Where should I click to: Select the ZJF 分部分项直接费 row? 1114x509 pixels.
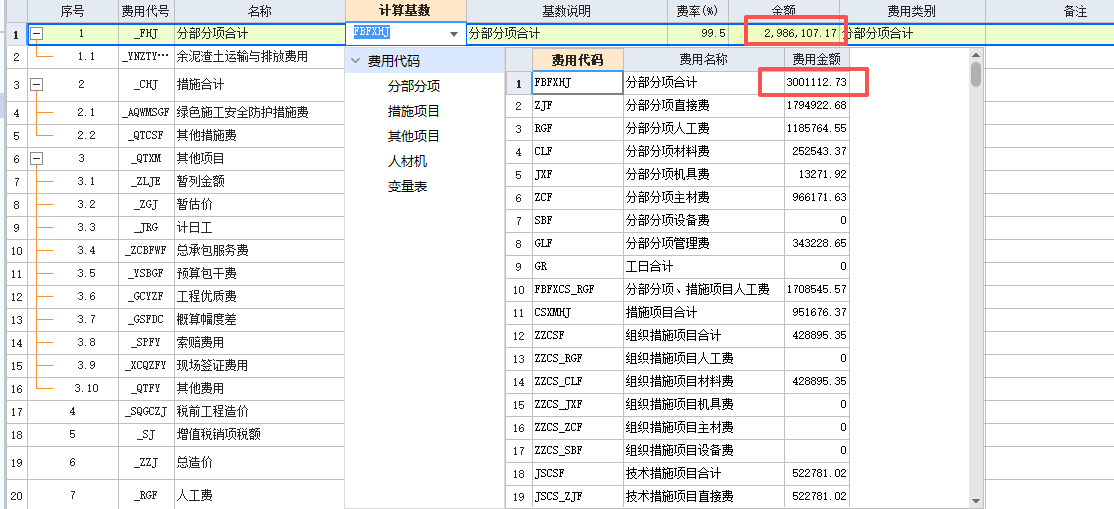coord(678,106)
